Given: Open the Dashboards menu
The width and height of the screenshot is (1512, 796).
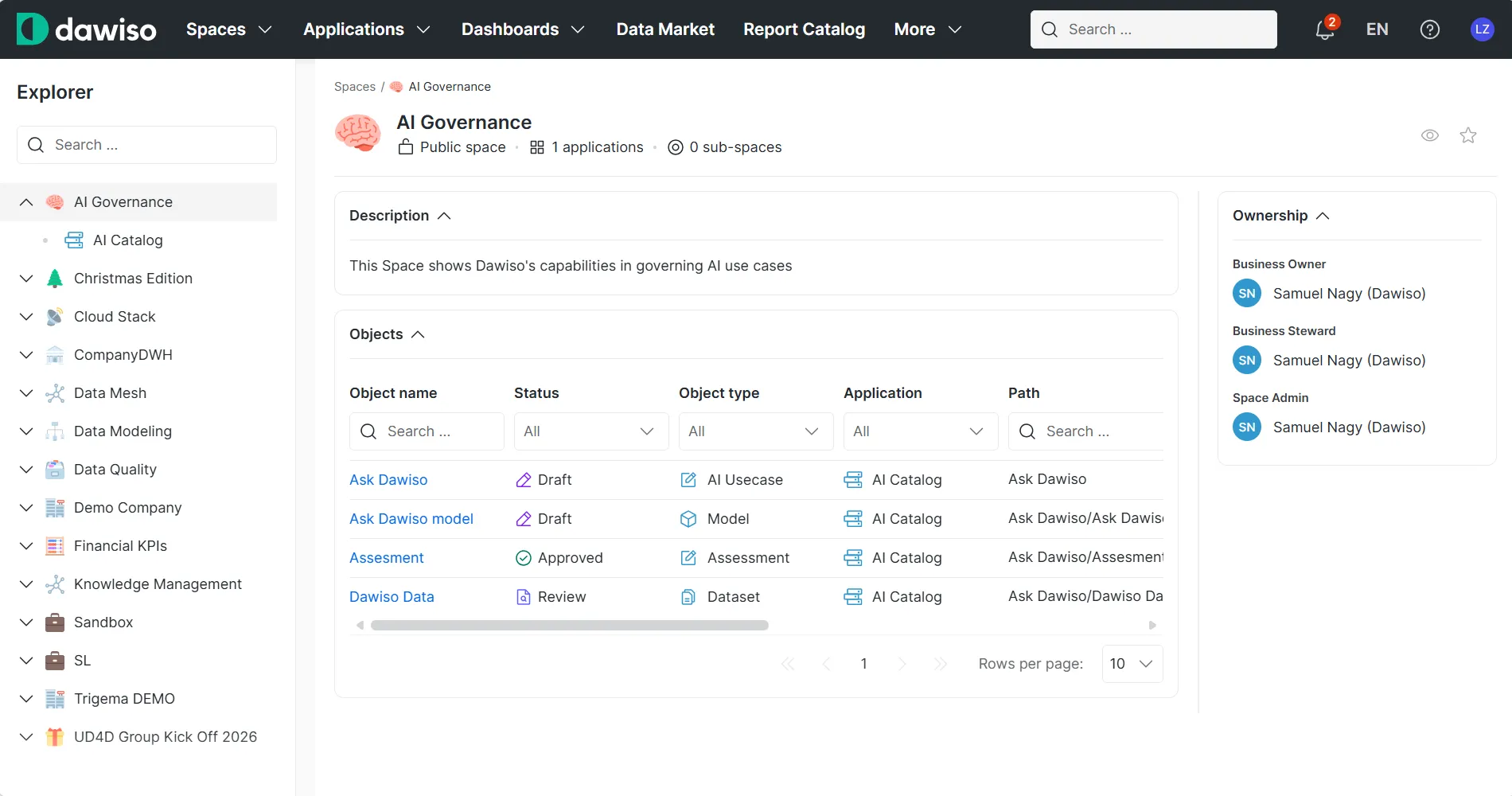Looking at the screenshot, I should (523, 29).
